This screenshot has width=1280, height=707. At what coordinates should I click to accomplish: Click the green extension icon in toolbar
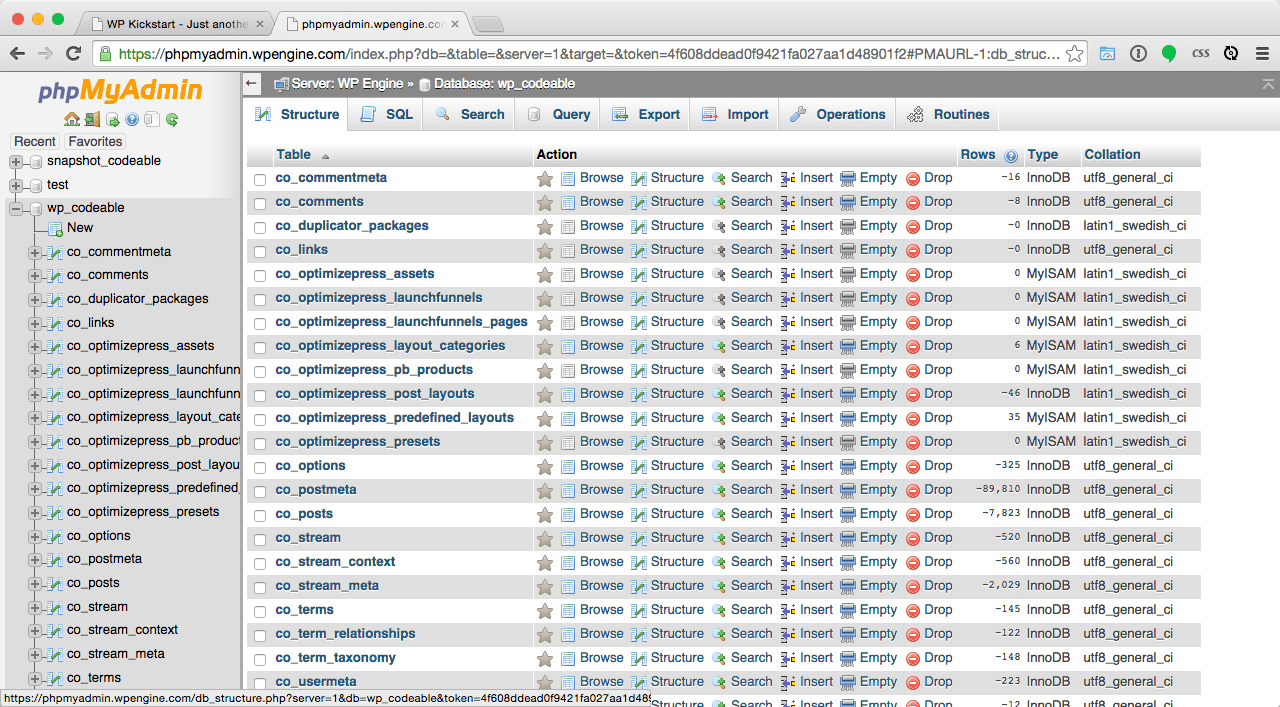pyautogui.click(x=1169, y=54)
